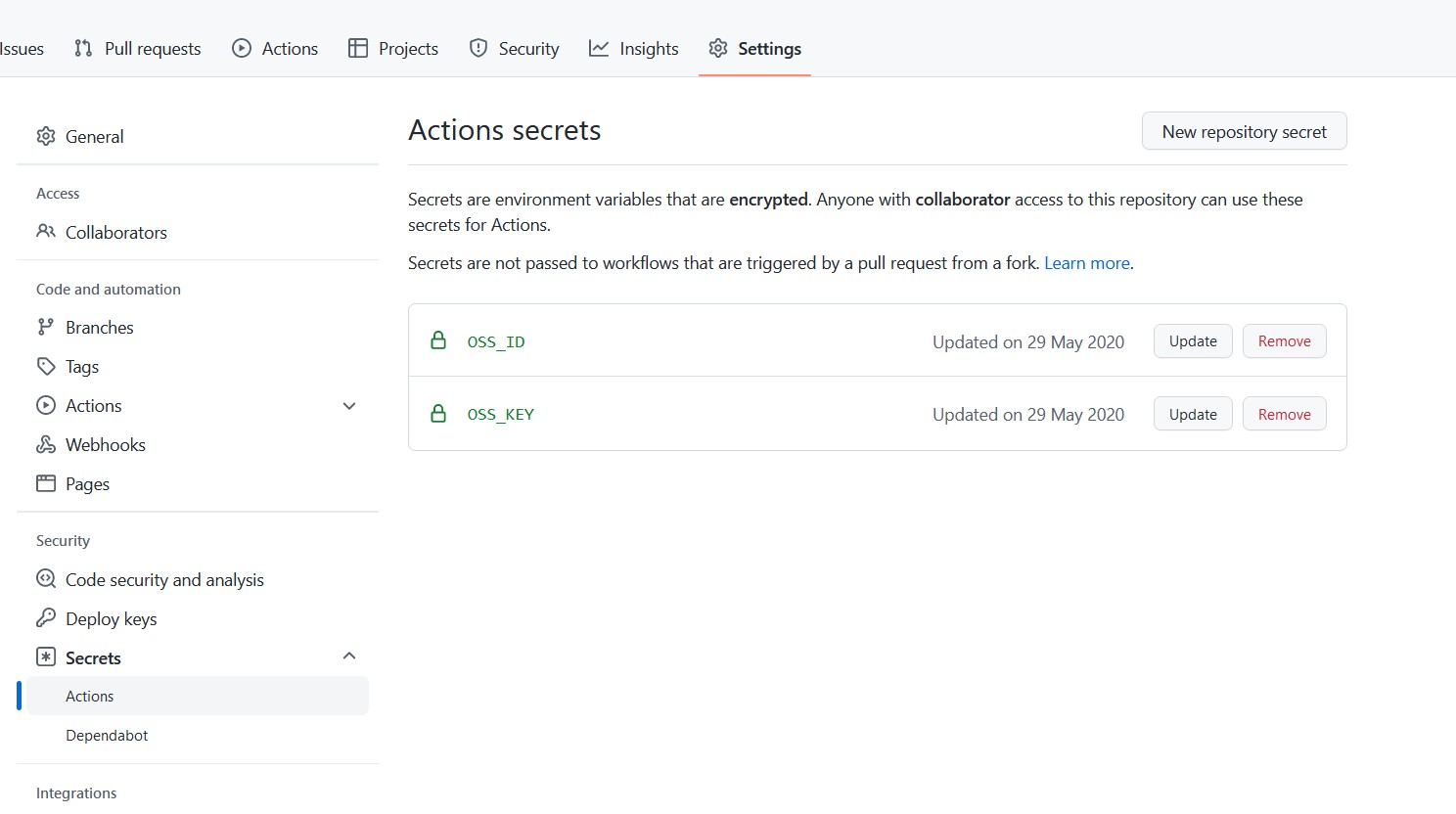Expand the Actions section chevron in sidebar
The width and height of the screenshot is (1456, 814).
[349, 406]
